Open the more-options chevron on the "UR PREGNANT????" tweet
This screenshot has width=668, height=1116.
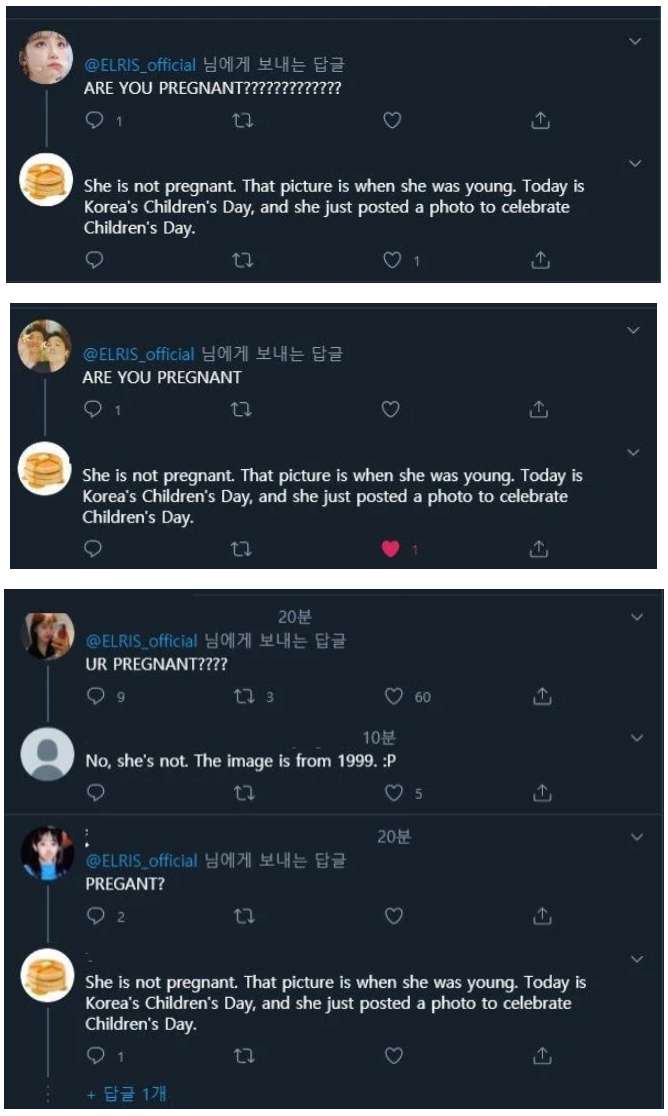click(637, 618)
